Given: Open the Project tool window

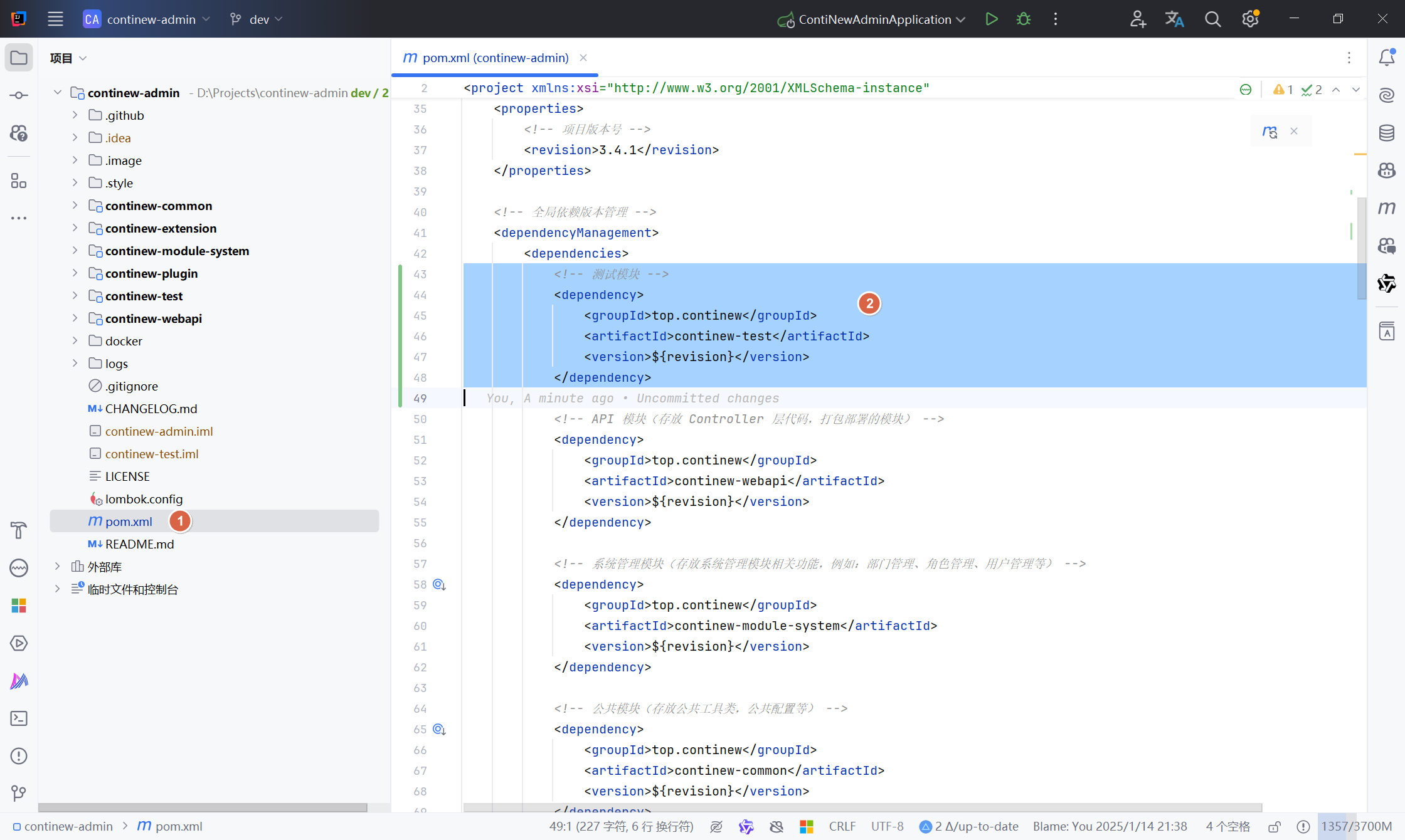Looking at the screenshot, I should [x=19, y=58].
